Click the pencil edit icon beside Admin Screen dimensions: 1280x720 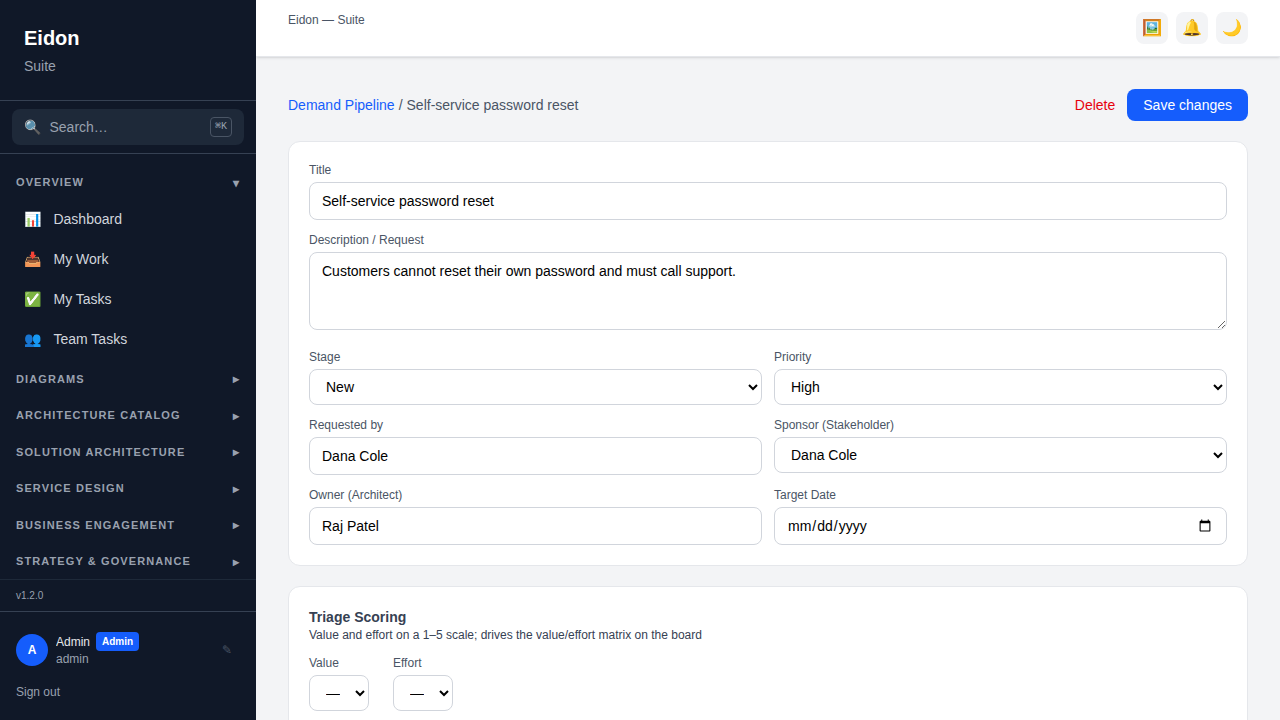pos(227,650)
